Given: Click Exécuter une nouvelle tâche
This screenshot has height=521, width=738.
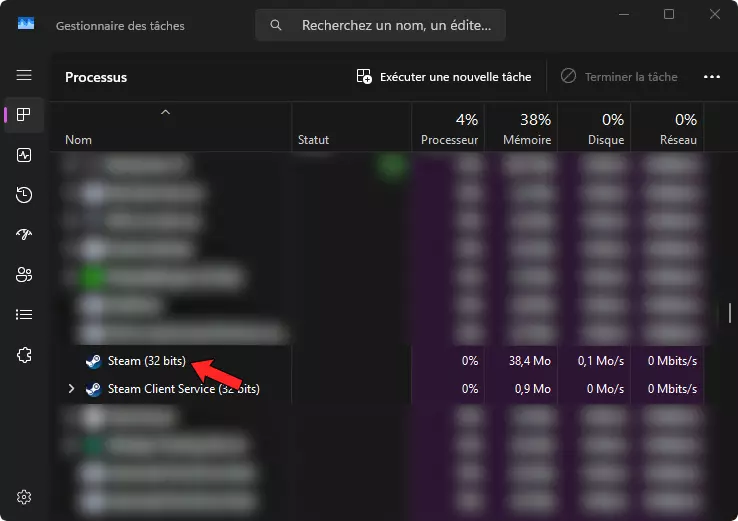Looking at the screenshot, I should pyautogui.click(x=444, y=77).
